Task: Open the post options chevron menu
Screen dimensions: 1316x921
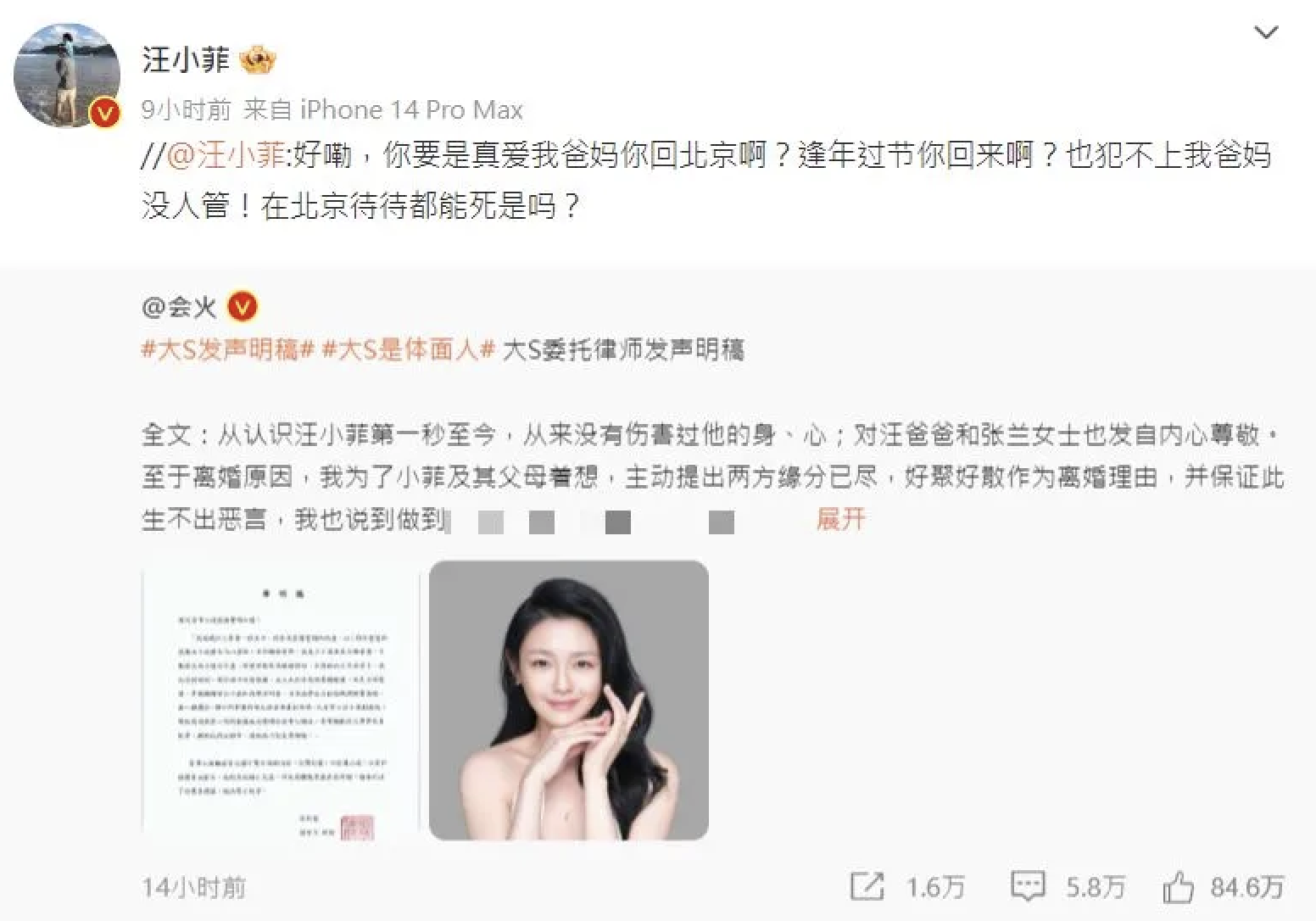Action: pos(1265,33)
